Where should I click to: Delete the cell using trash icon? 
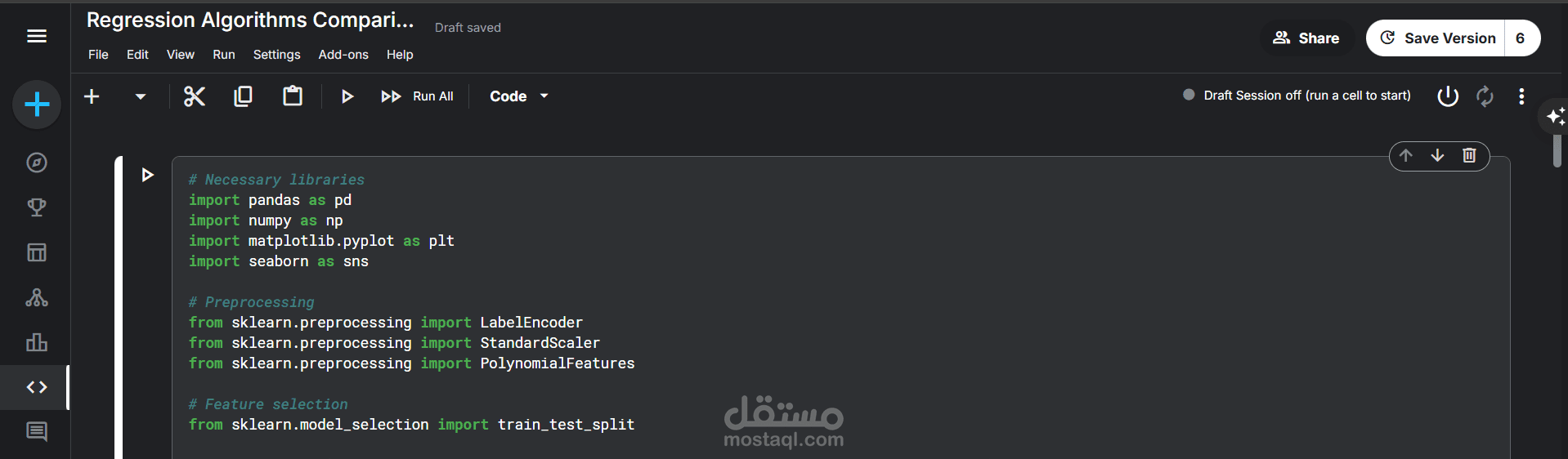1469,155
